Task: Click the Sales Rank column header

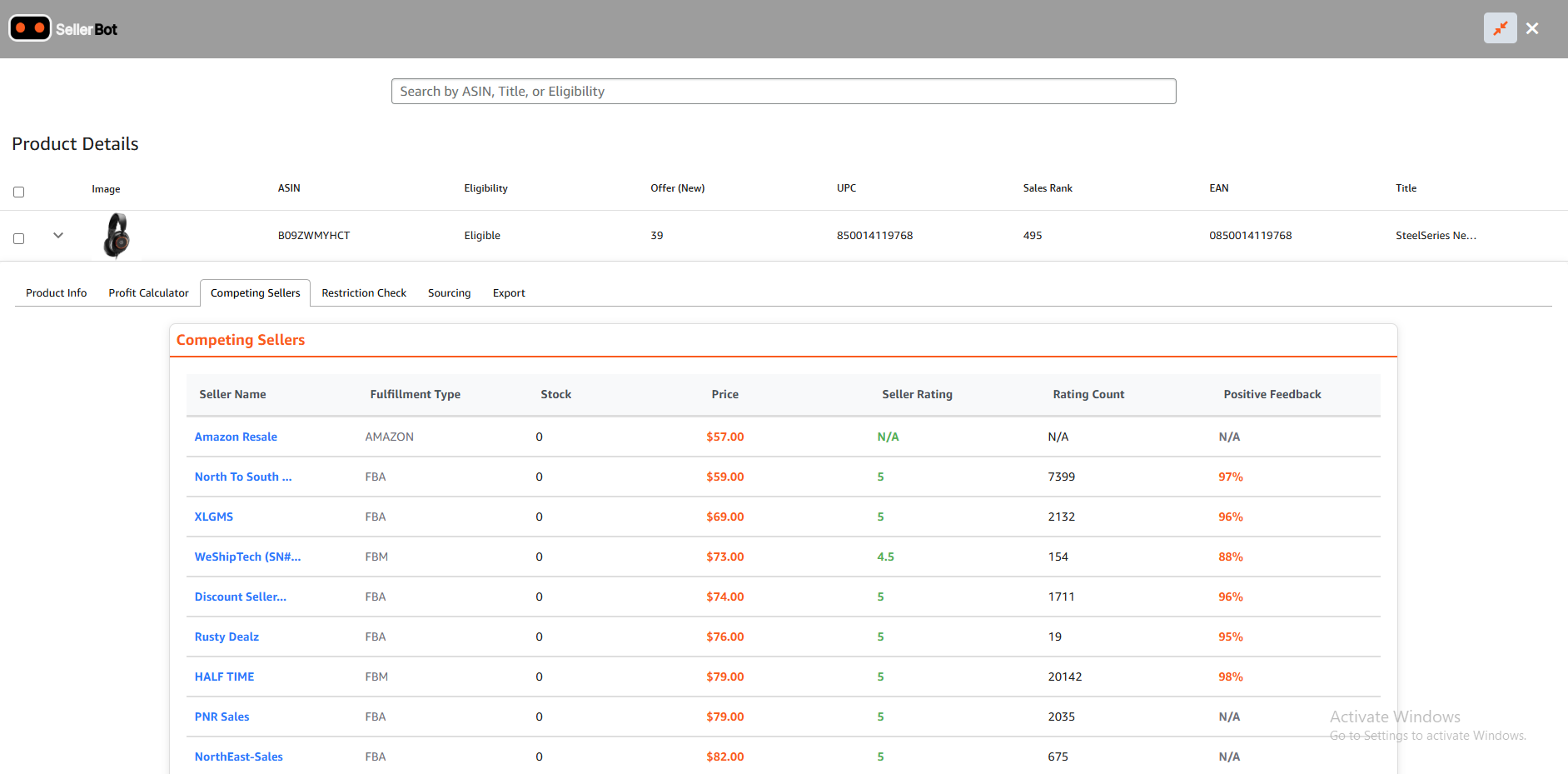Action: click(1048, 188)
